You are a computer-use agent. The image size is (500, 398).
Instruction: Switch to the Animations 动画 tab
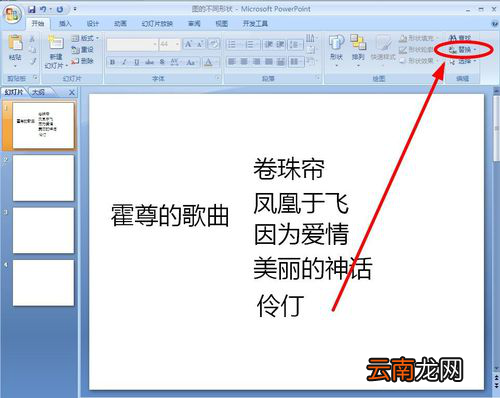pos(120,24)
